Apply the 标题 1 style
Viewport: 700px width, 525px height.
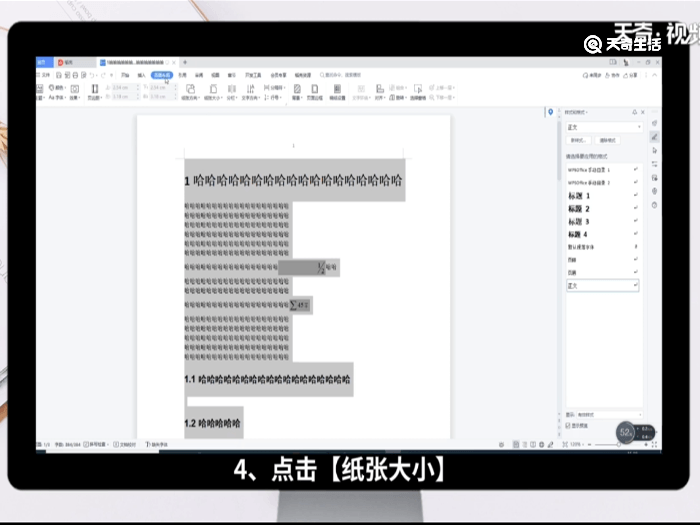(x=603, y=196)
